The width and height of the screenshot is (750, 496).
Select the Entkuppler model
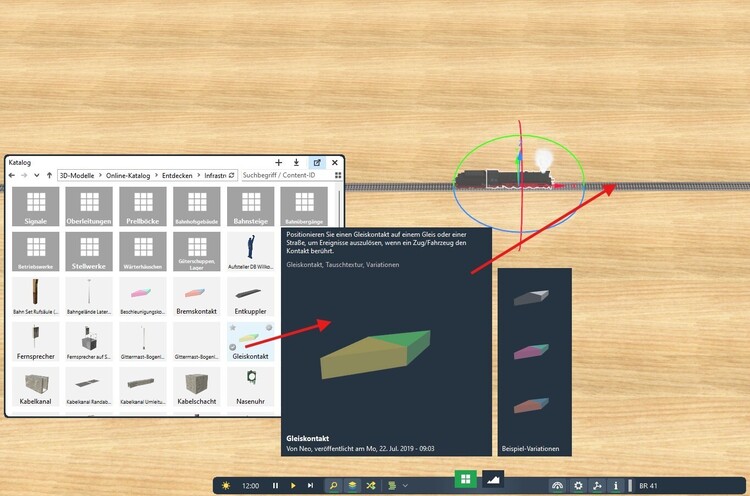pyautogui.click(x=251, y=297)
